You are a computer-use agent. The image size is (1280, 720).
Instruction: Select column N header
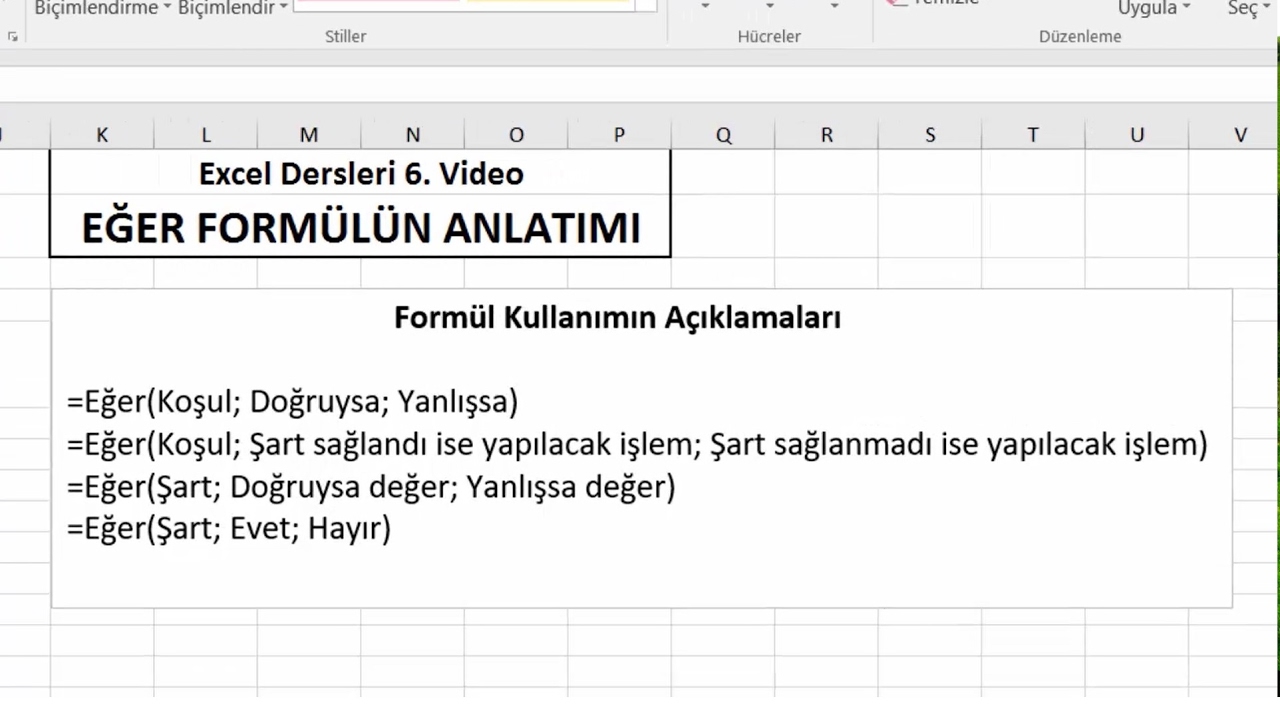(413, 135)
